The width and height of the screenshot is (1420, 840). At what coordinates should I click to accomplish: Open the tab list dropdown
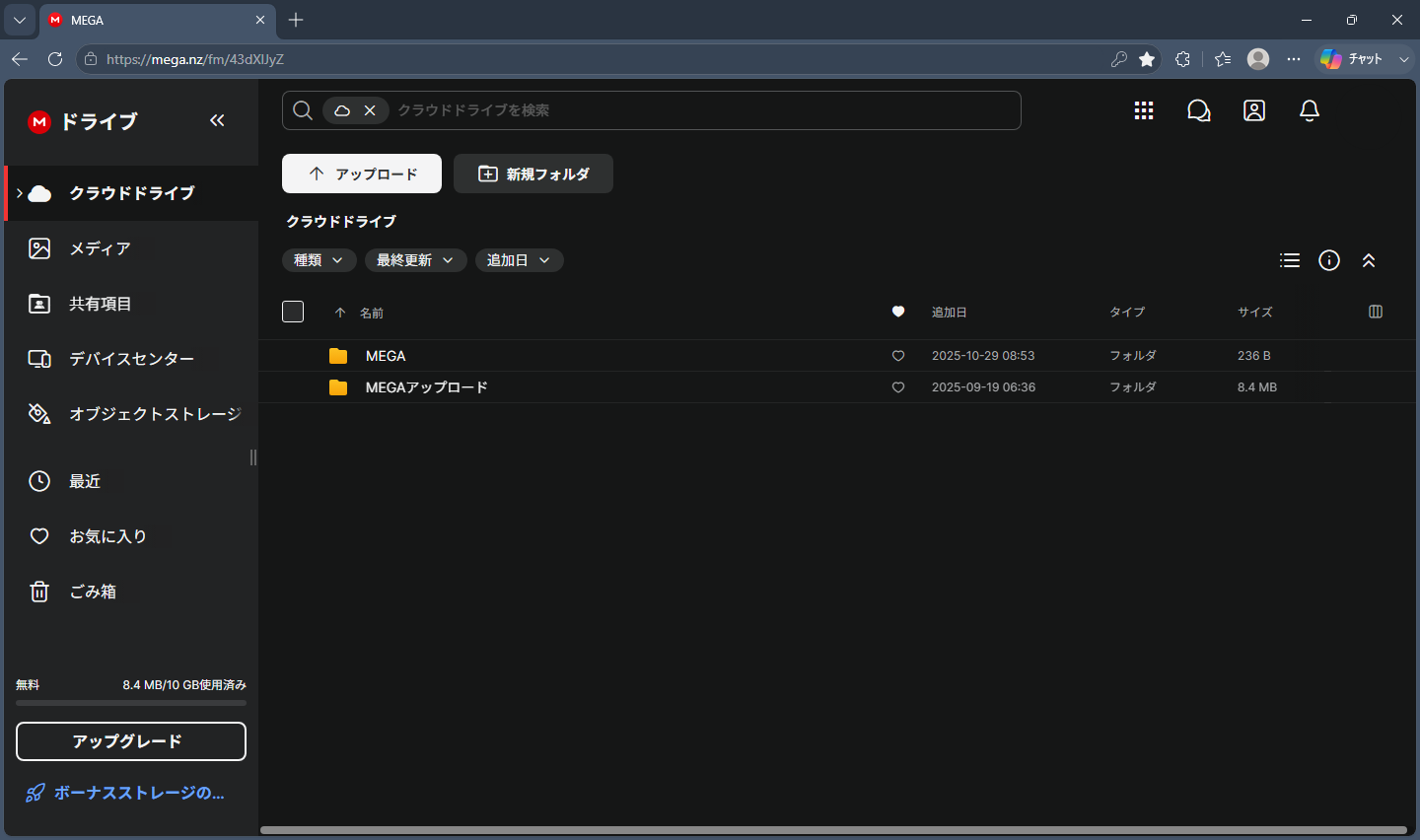pos(20,20)
